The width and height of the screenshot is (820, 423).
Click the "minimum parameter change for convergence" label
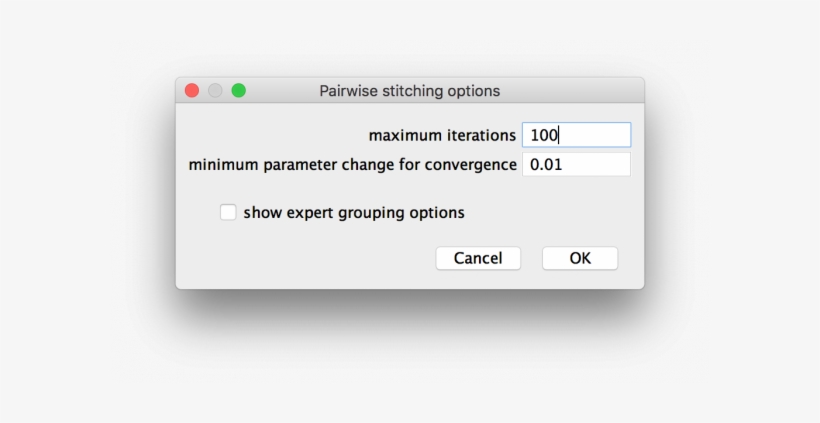[x=352, y=164]
